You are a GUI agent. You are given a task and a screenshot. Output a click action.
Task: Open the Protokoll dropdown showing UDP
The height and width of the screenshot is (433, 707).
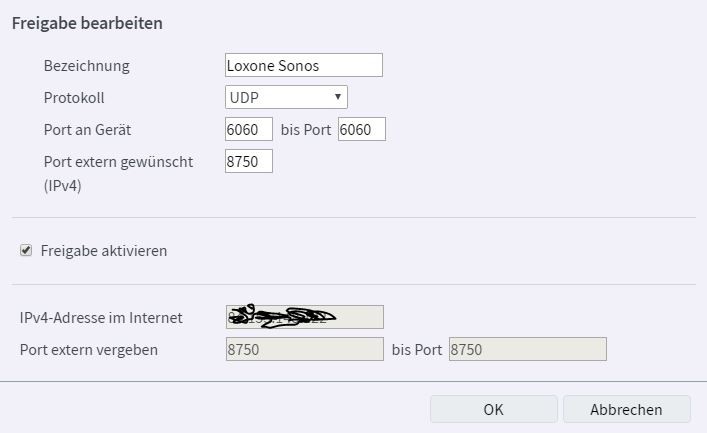[x=286, y=97]
